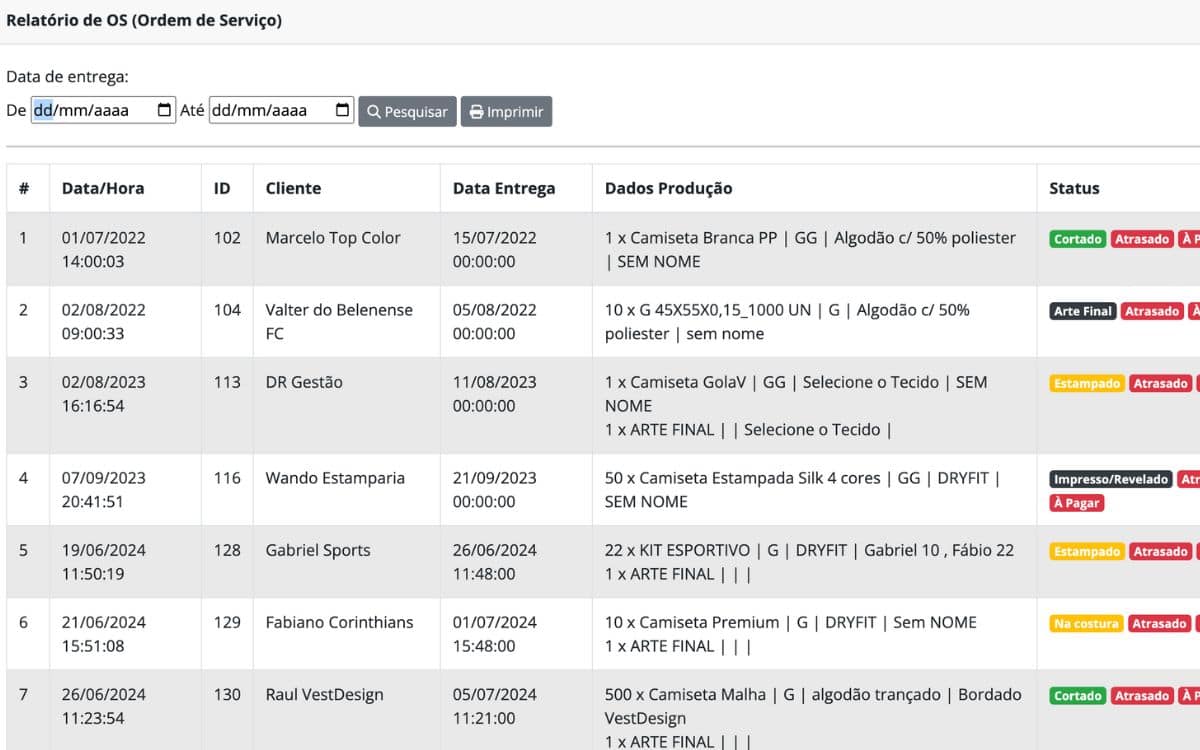Click the red À Pagar badge on order 116
Viewport: 1200px width, 750px height.
click(1076, 503)
